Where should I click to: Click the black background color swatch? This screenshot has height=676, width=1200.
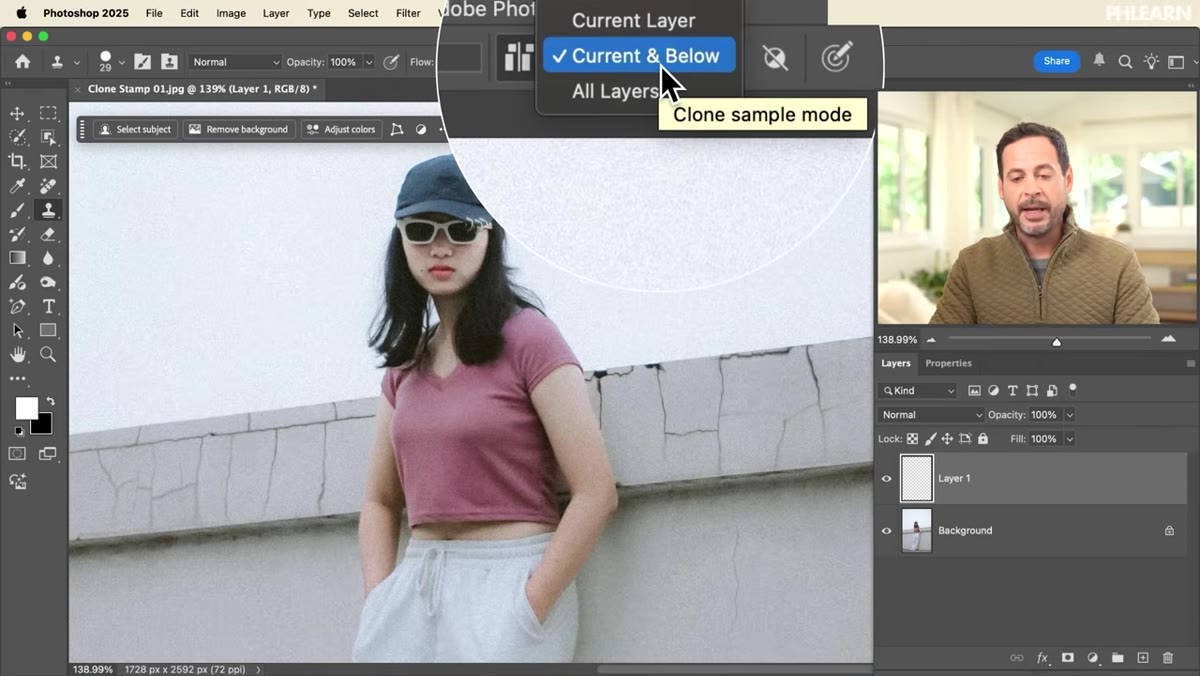(x=44, y=426)
